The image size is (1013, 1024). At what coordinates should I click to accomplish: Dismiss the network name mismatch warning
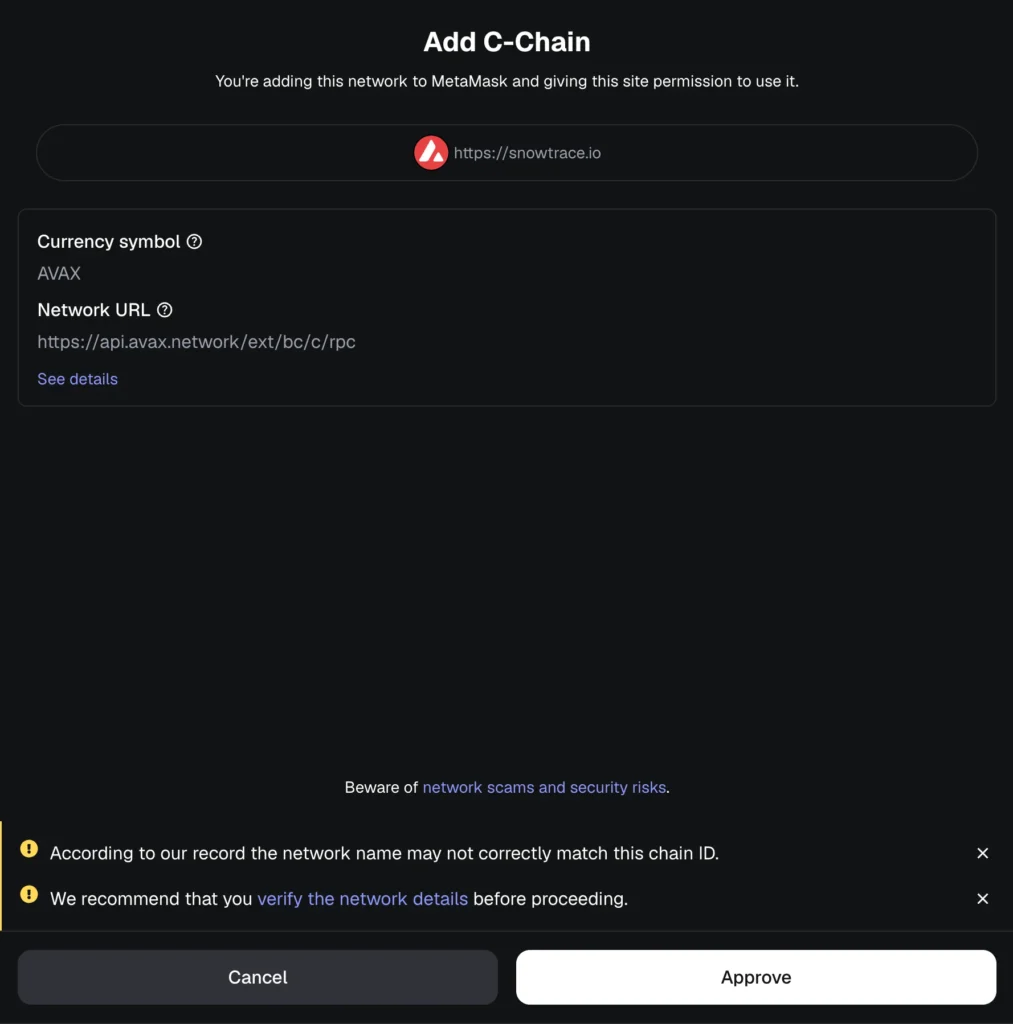(982, 853)
